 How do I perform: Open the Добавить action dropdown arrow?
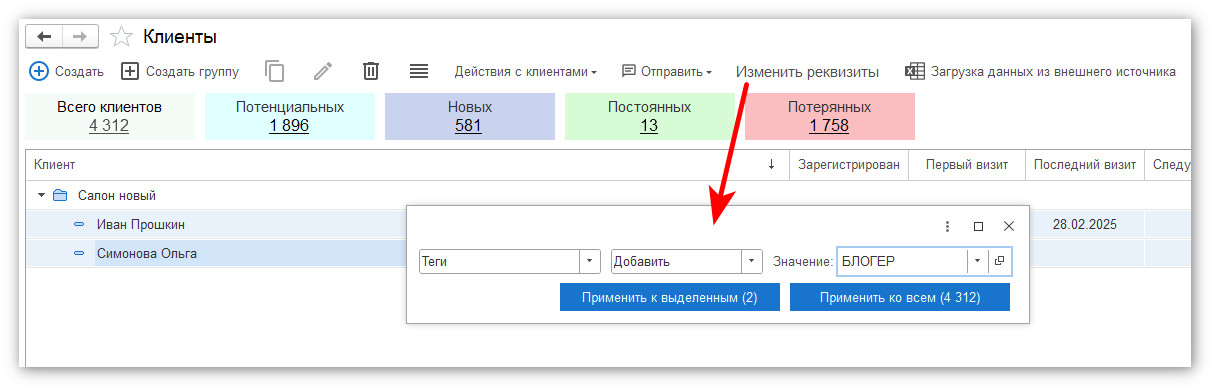click(x=752, y=261)
